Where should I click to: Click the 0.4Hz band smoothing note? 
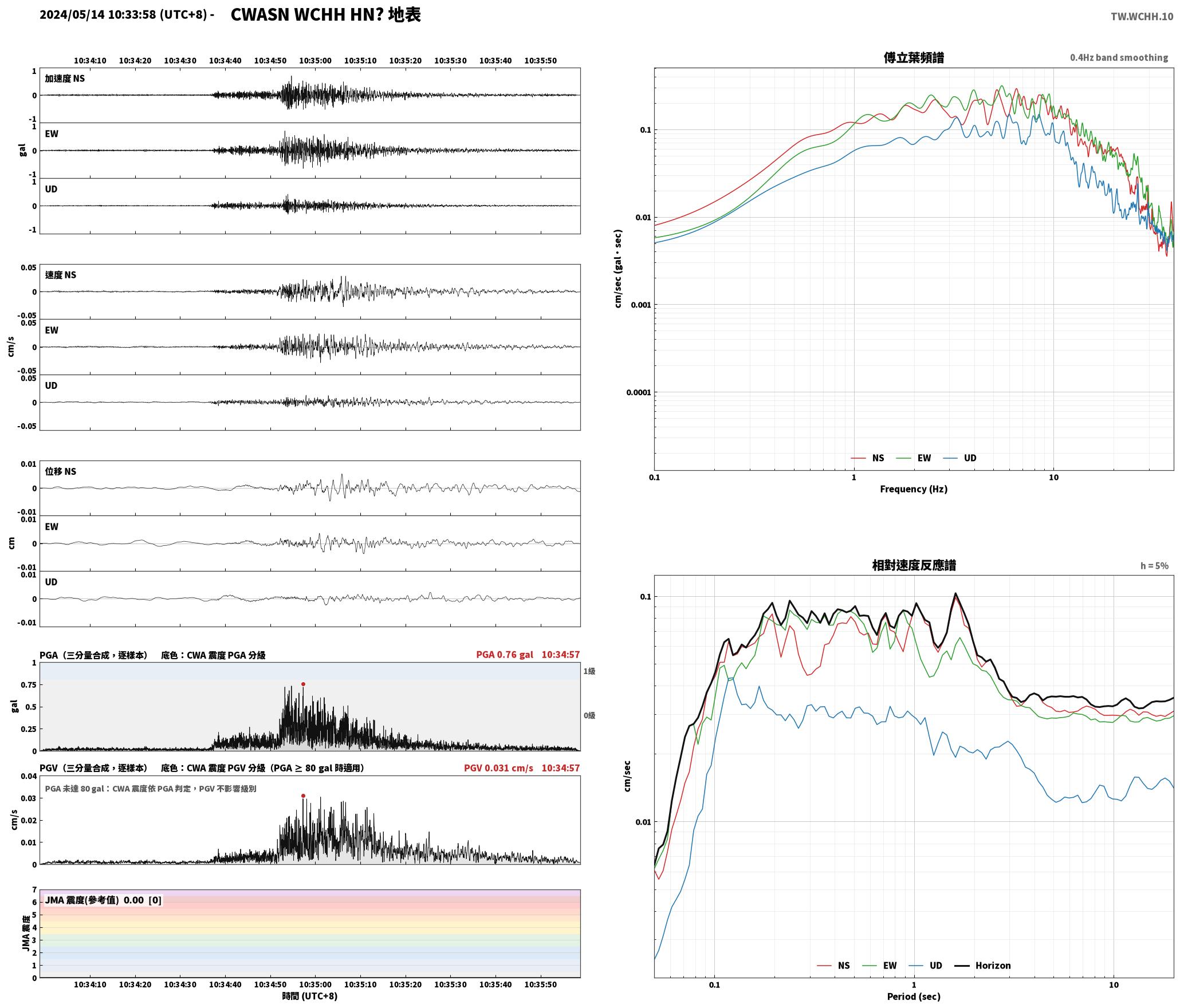1119,58
